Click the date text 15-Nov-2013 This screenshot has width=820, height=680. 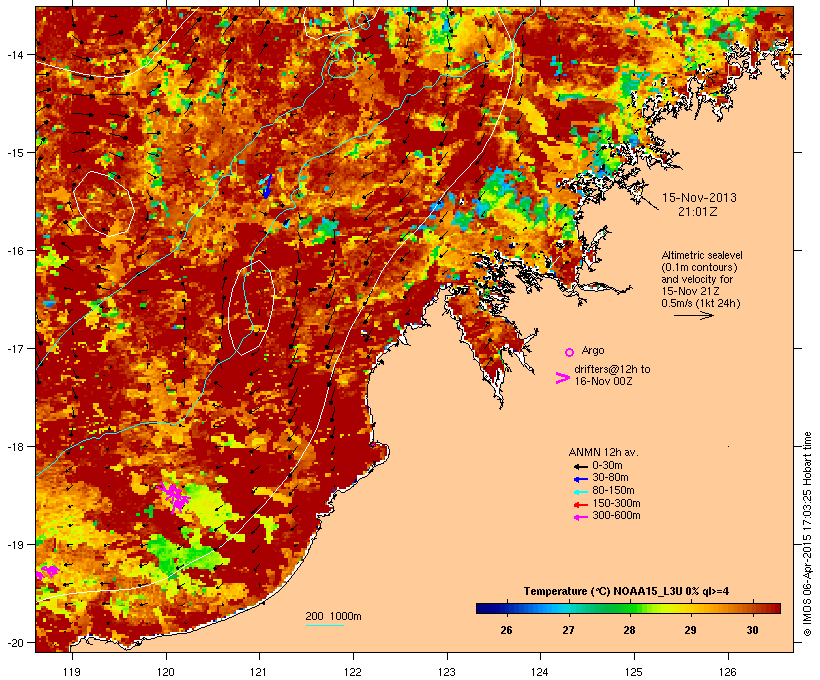(699, 198)
